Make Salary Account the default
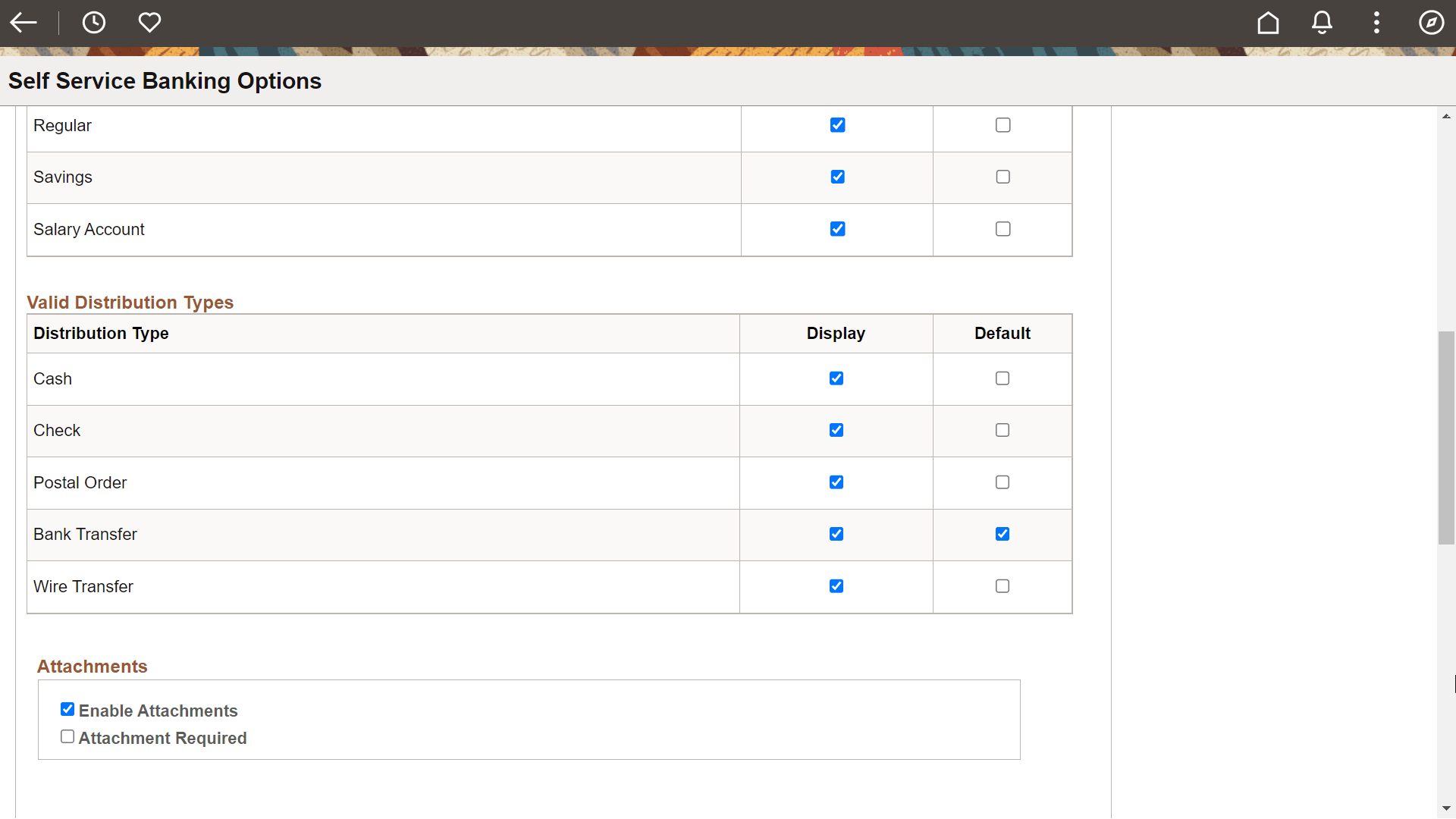The height and width of the screenshot is (819, 1456). click(x=1003, y=228)
